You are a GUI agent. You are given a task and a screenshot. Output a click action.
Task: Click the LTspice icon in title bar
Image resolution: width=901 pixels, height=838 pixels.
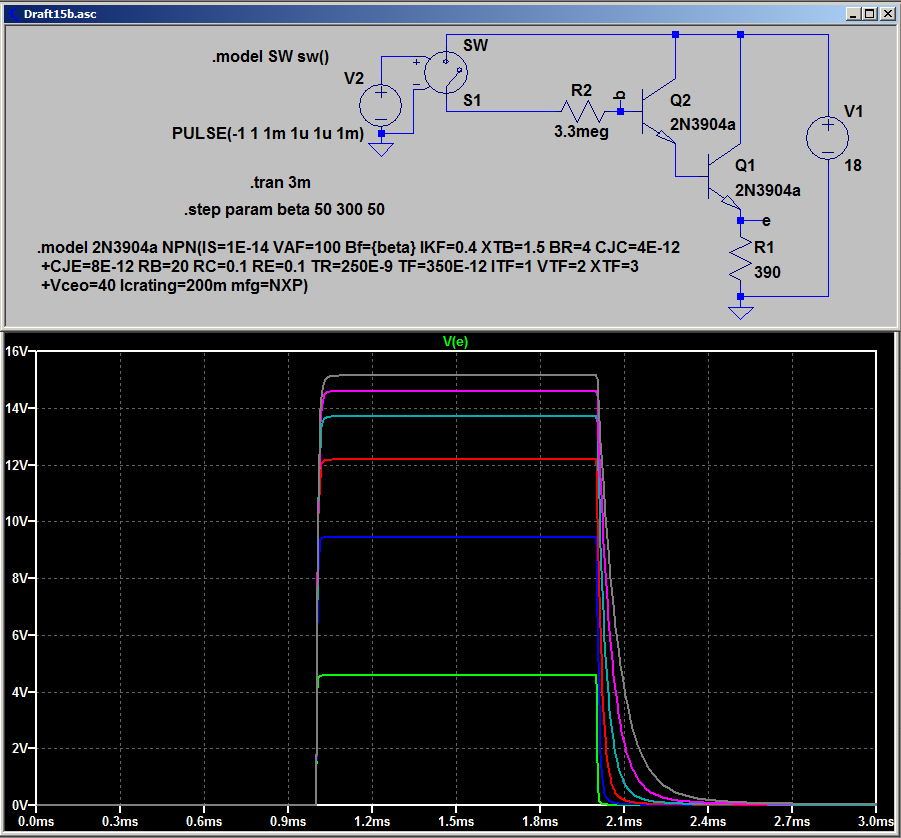pos(12,14)
